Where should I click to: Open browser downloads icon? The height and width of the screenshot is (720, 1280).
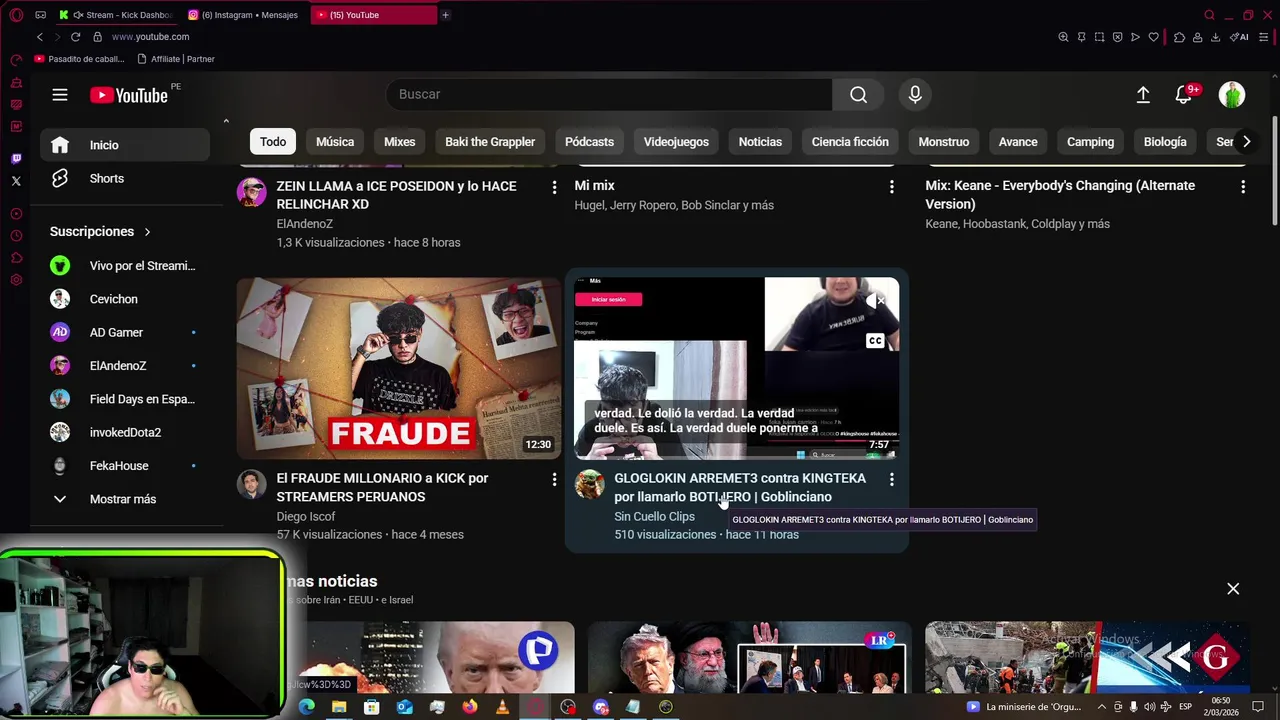point(1215,37)
